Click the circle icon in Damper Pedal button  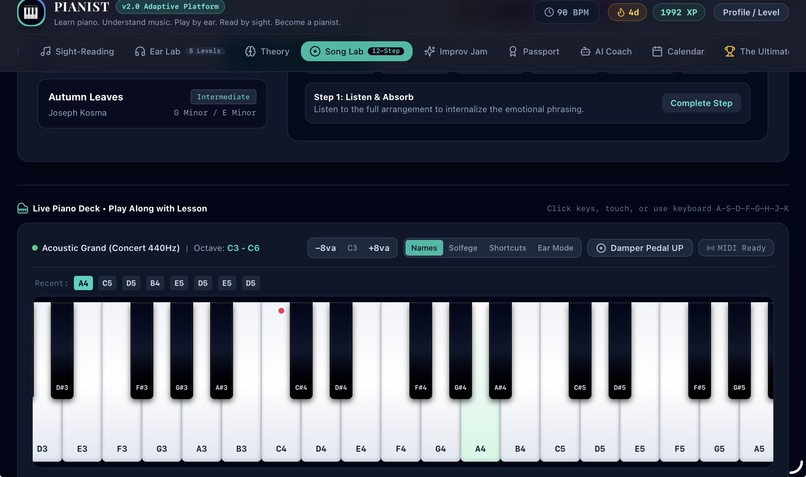coord(600,248)
